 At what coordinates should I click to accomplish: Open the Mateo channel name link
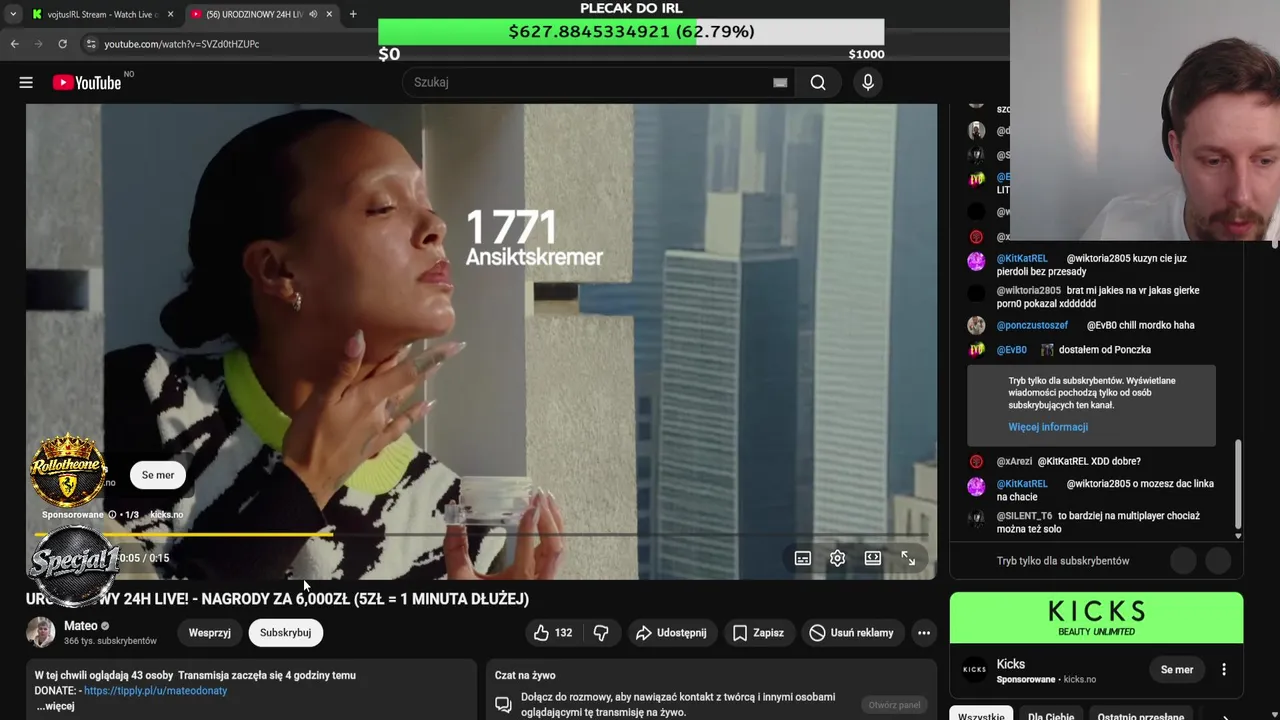81,626
